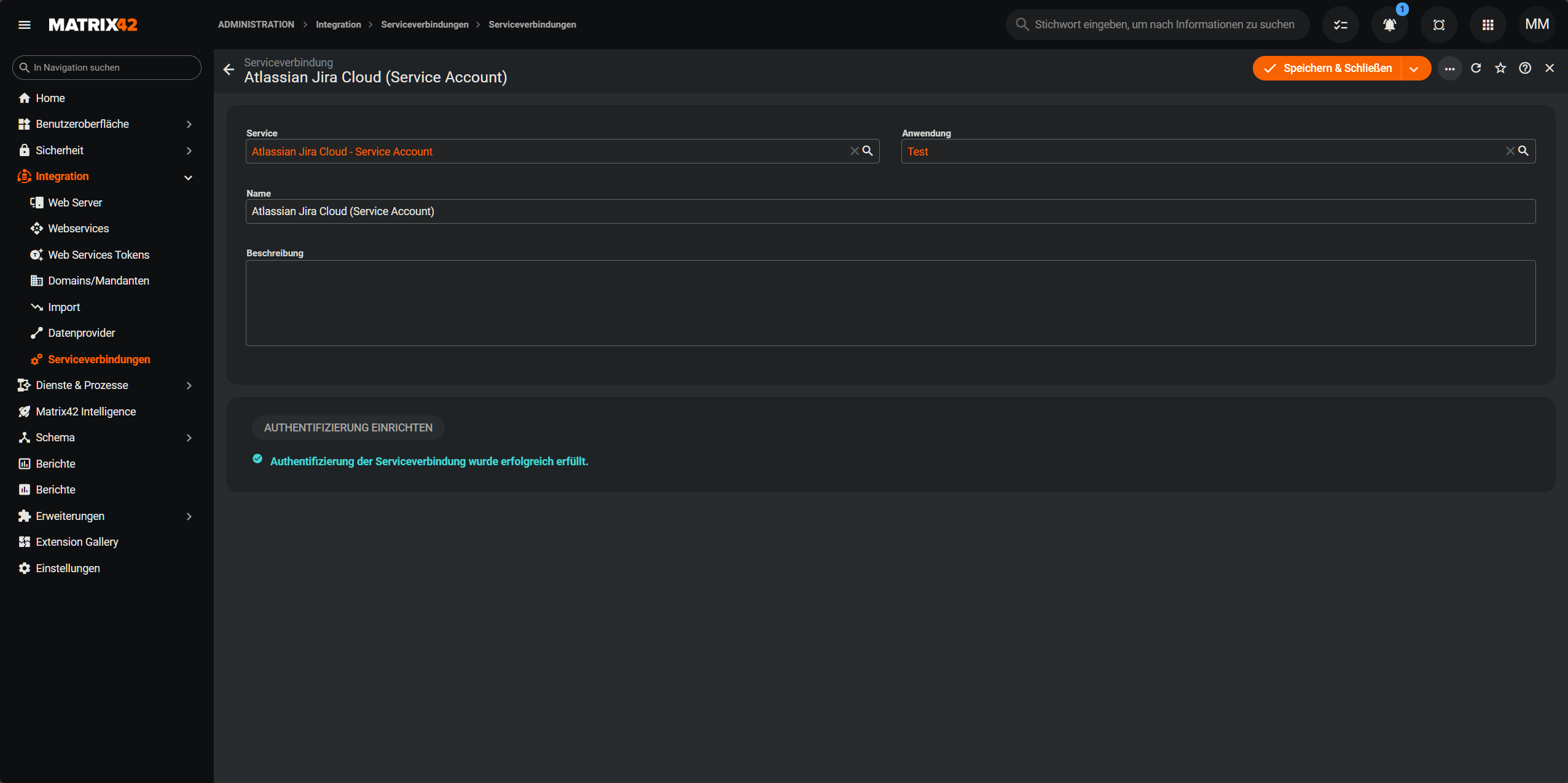Open help question mark icon
Image resolution: width=1568 pixels, height=783 pixels.
click(x=1525, y=68)
